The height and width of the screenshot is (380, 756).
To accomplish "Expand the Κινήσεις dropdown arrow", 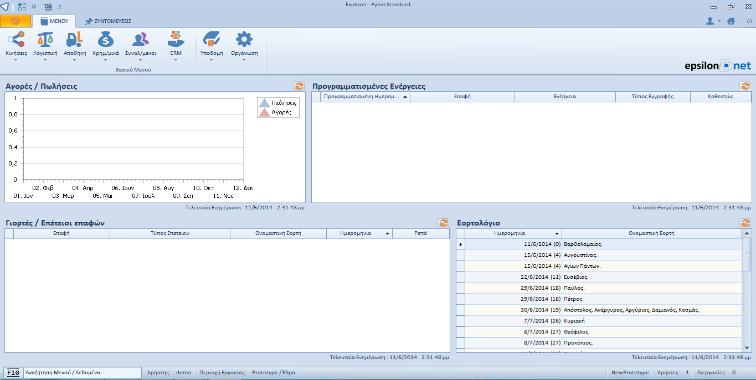I will [16, 61].
